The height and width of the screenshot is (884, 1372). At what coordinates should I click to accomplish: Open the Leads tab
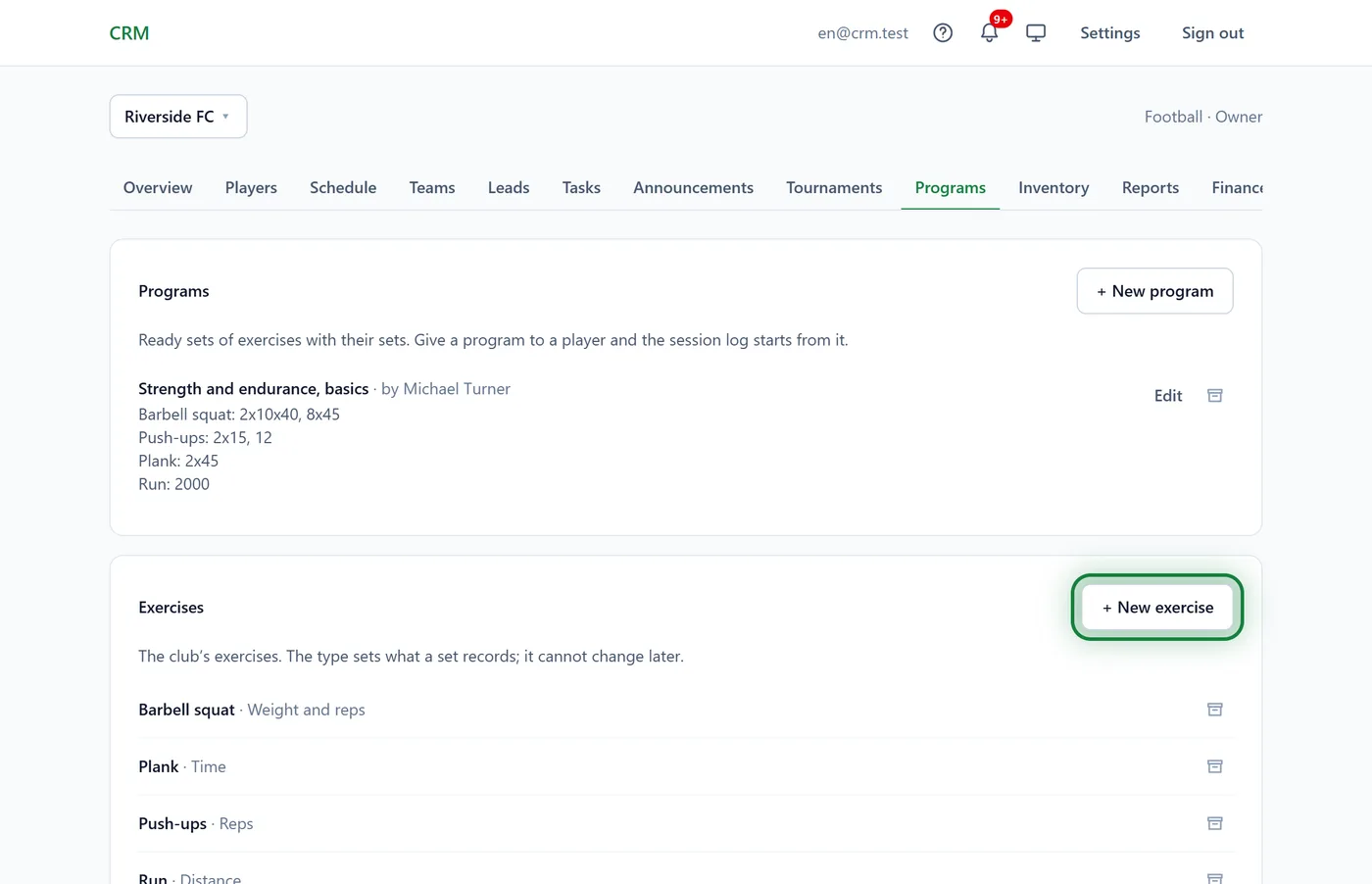tap(509, 187)
